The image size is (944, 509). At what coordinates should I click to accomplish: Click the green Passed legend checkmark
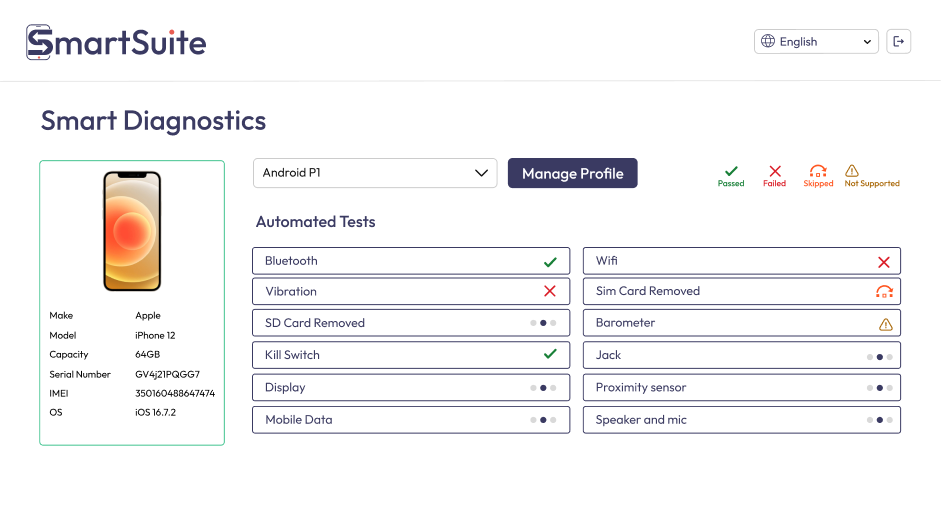point(731,171)
